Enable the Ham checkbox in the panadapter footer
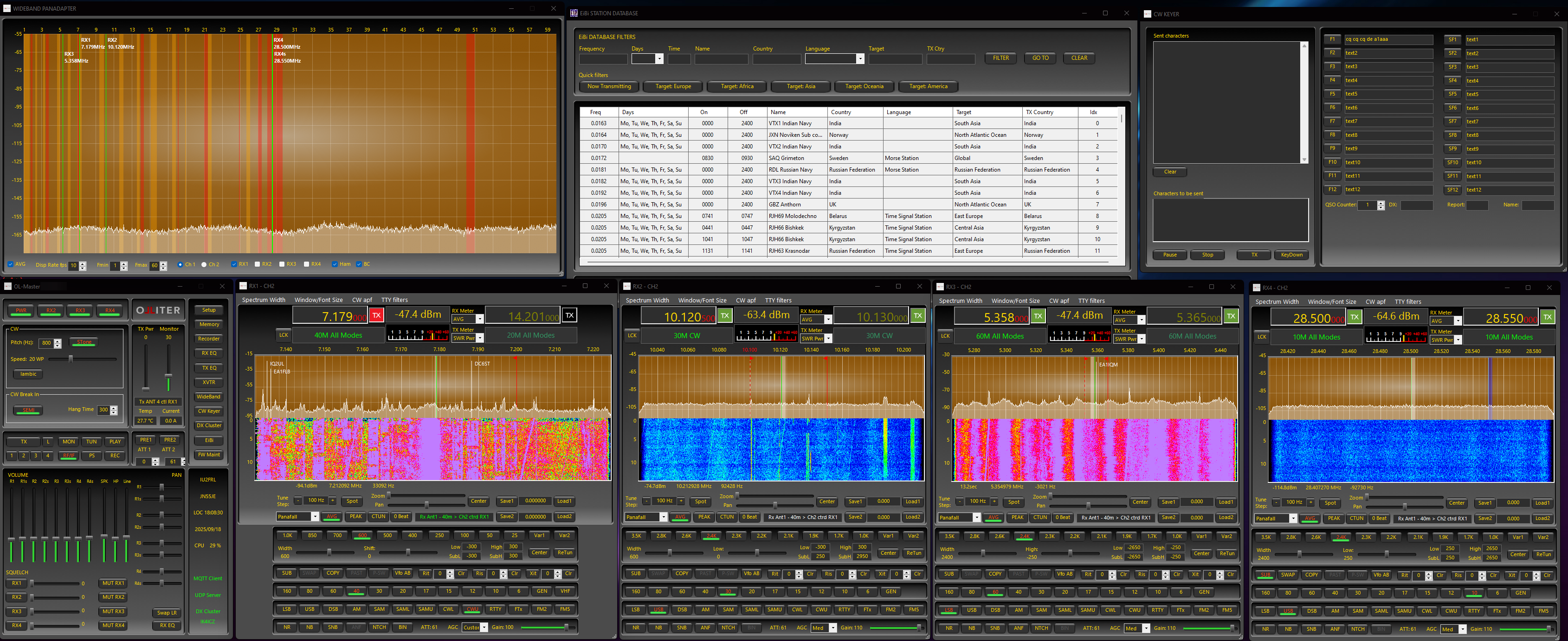Viewport: 1568px width, 641px height. tap(334, 264)
